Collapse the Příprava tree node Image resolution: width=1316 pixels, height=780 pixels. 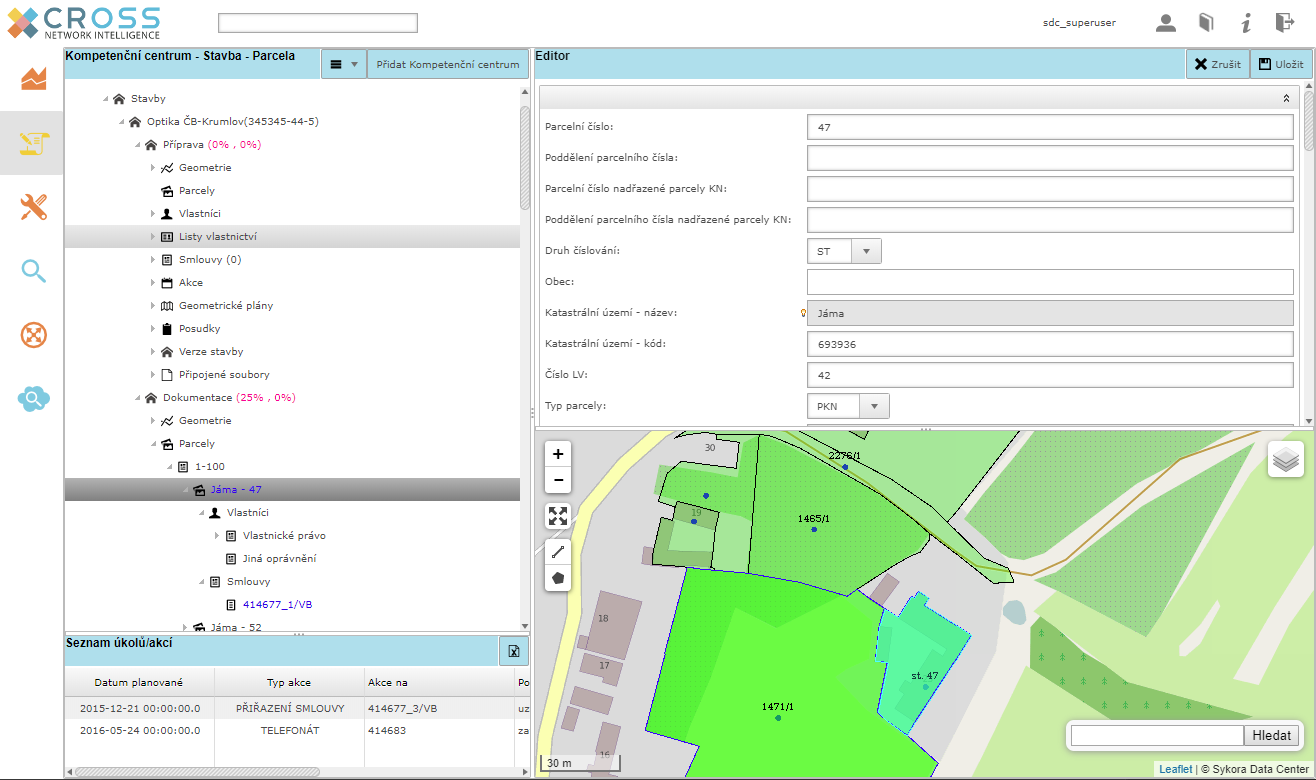pos(137,145)
